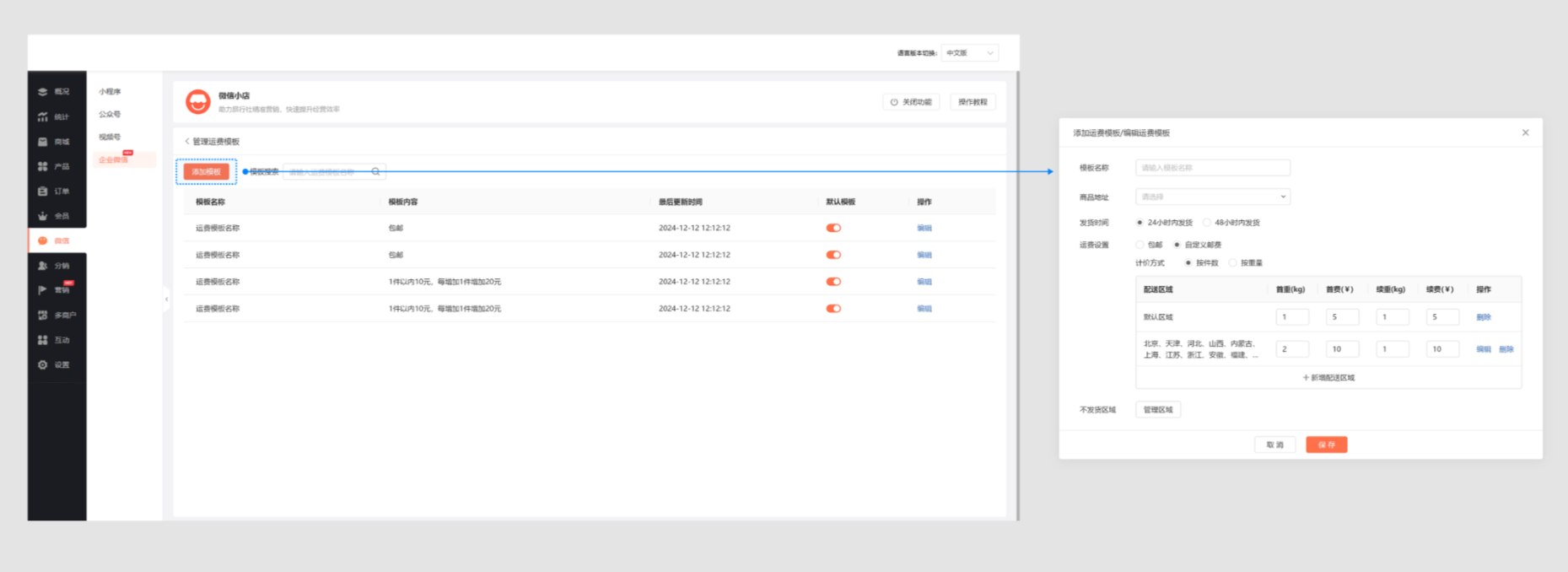The width and height of the screenshot is (1568, 572).
Task: Open the 多商户 multi-merchant icon
Action: [42, 316]
